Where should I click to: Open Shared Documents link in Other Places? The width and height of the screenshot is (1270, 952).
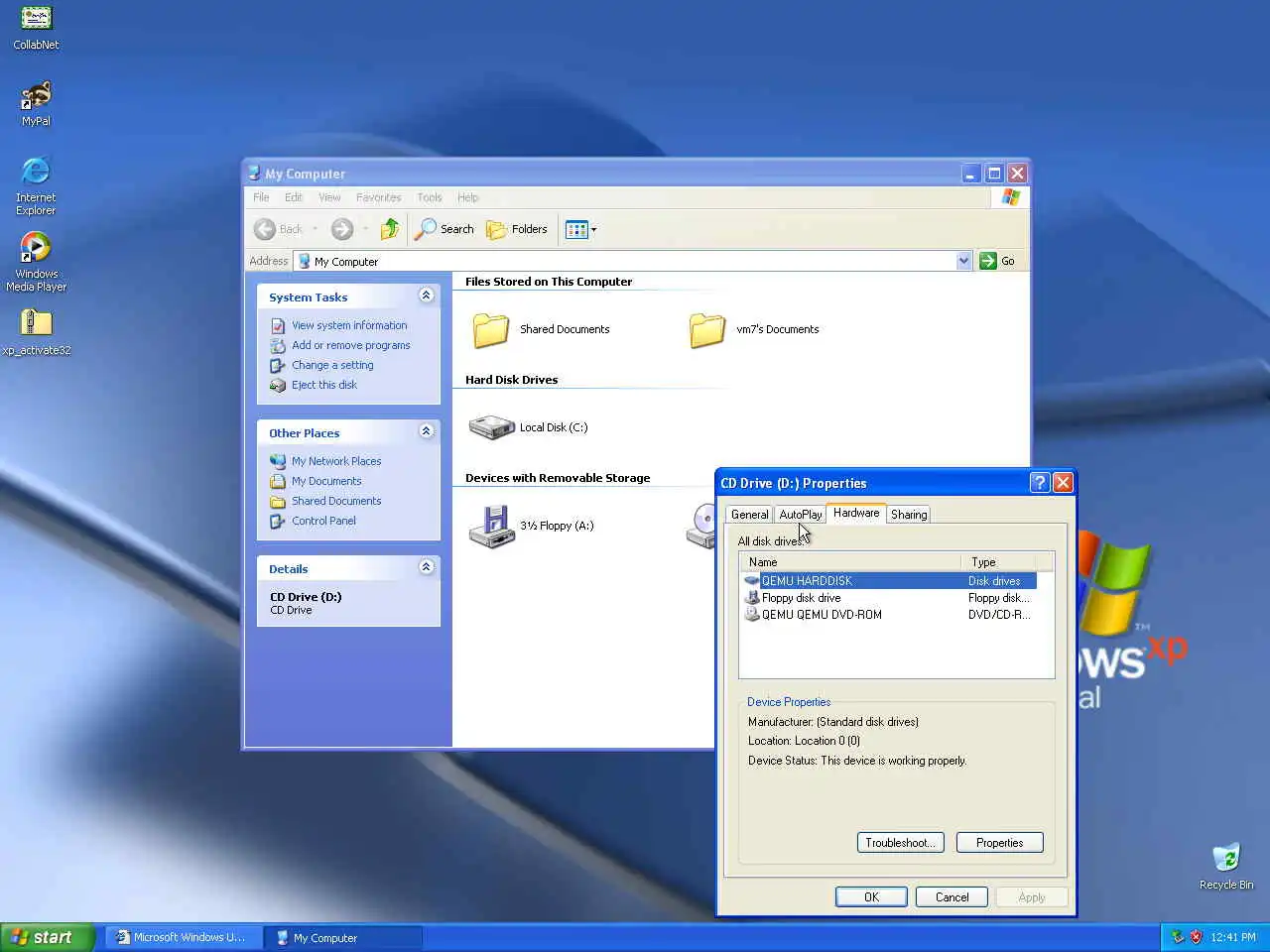coord(336,501)
